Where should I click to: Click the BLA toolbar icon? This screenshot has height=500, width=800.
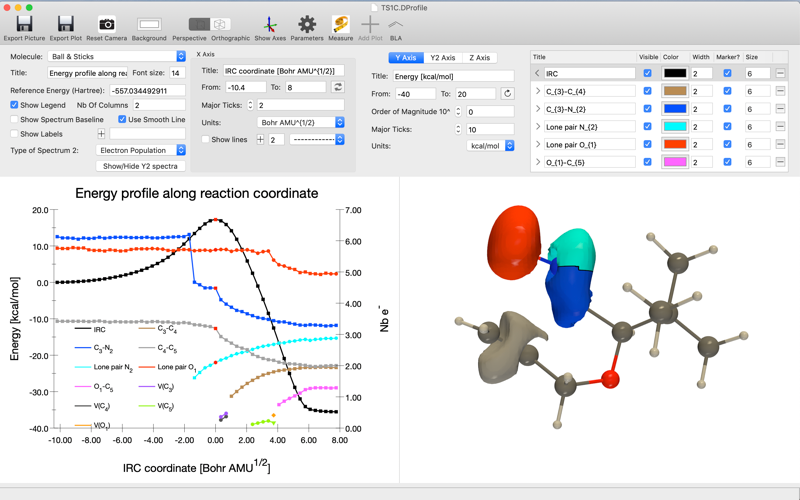coord(395,24)
